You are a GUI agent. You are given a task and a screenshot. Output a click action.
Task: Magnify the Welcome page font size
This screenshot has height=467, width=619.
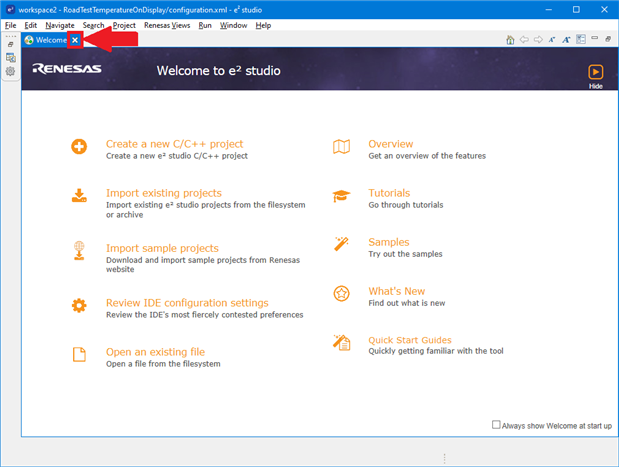[x=566, y=39]
